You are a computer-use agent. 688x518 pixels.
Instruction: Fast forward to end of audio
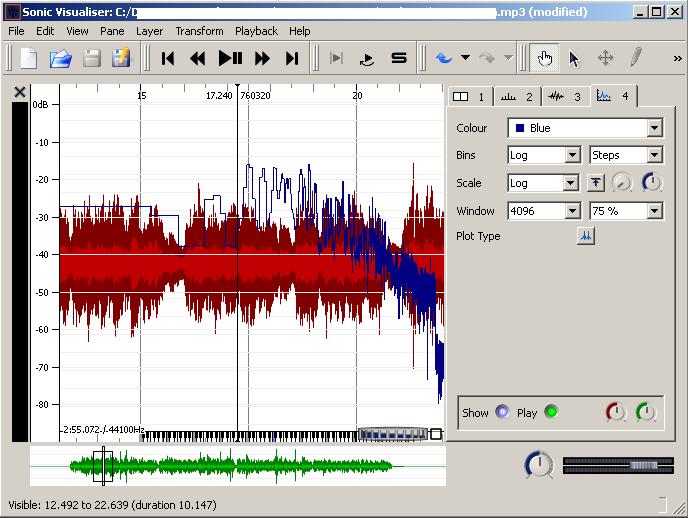pyautogui.click(x=292, y=58)
